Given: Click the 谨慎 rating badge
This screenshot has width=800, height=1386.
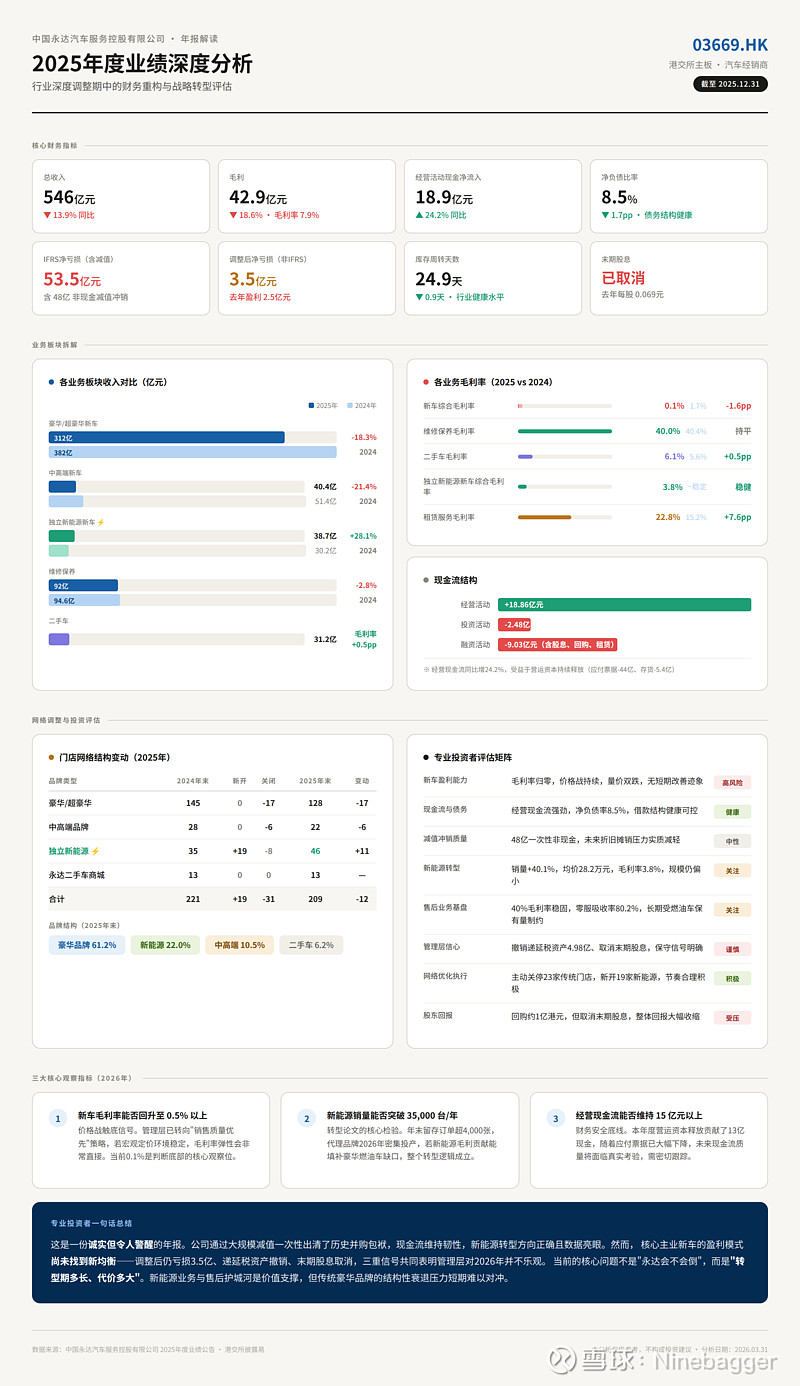Looking at the screenshot, I should pos(732,948).
